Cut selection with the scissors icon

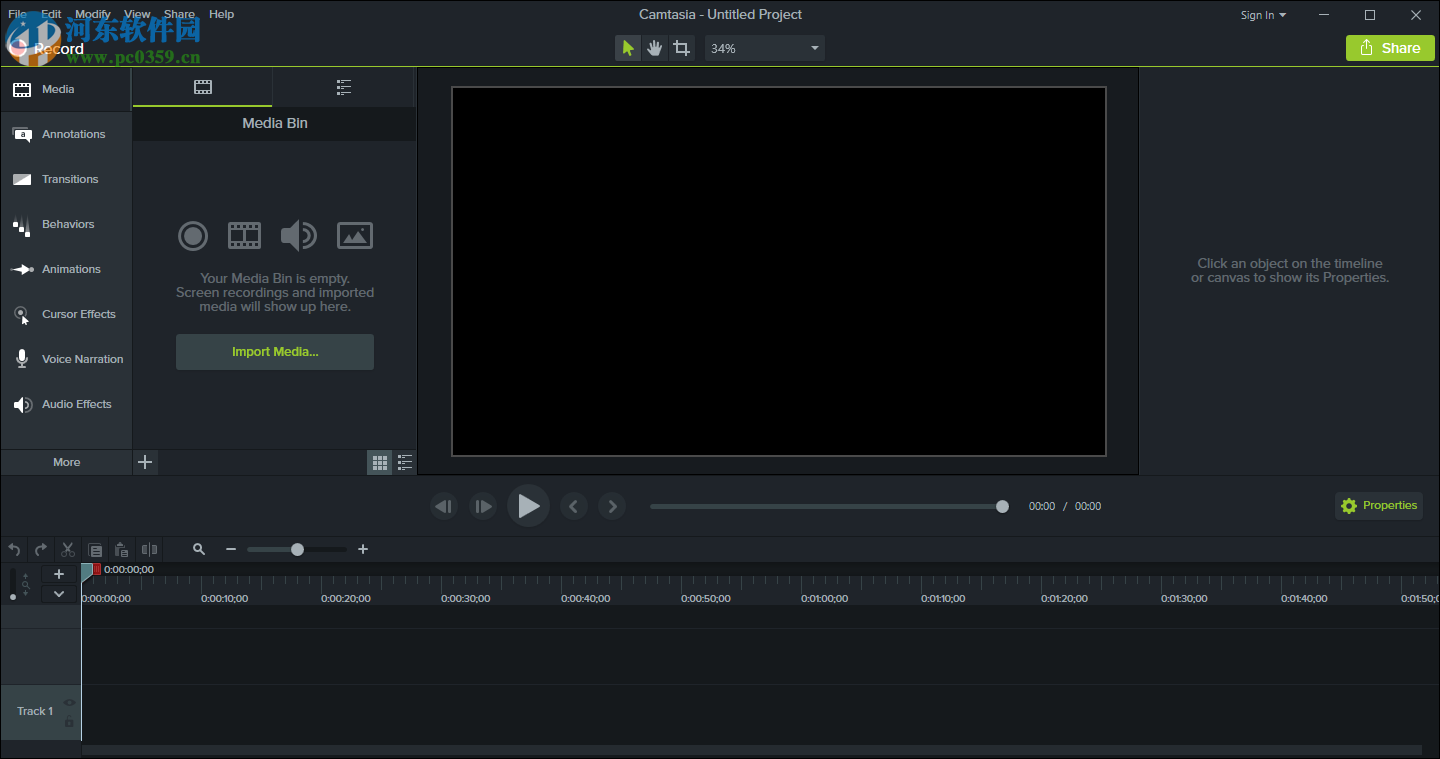pos(67,549)
